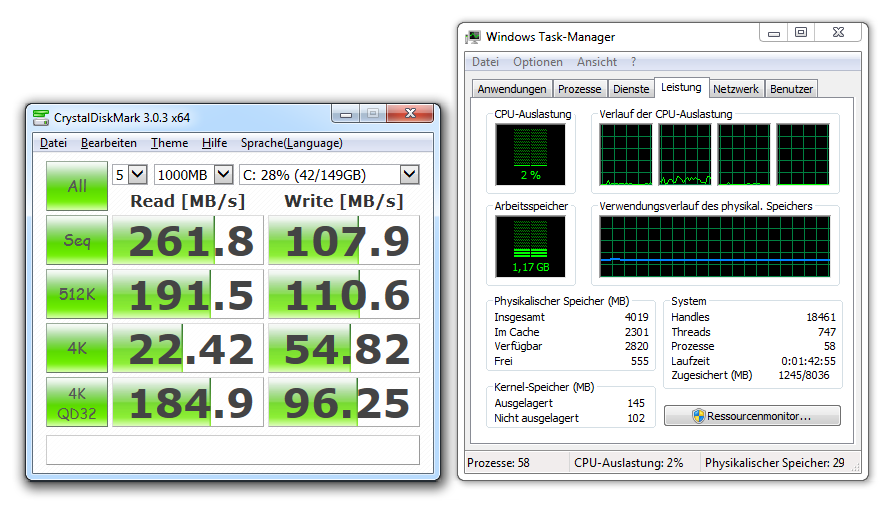Run all benchmarks with the All button
Image resolution: width=894 pixels, height=531 pixels.
(x=77, y=186)
